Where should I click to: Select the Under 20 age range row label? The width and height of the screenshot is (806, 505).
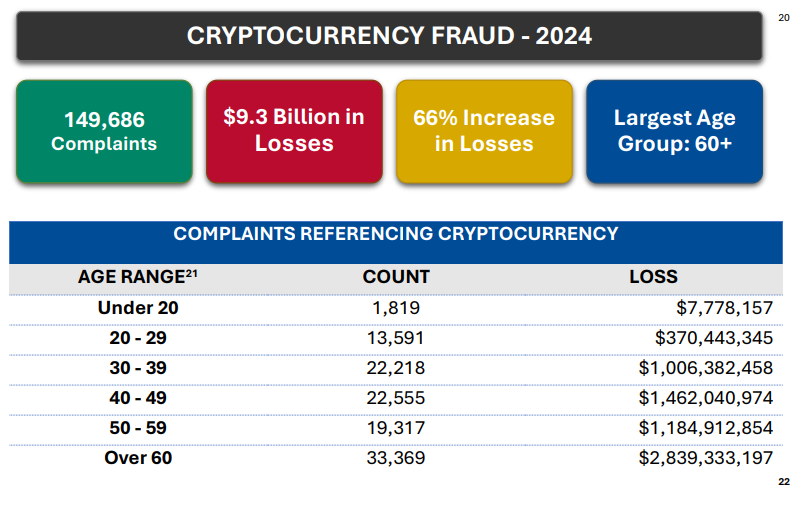click(138, 308)
